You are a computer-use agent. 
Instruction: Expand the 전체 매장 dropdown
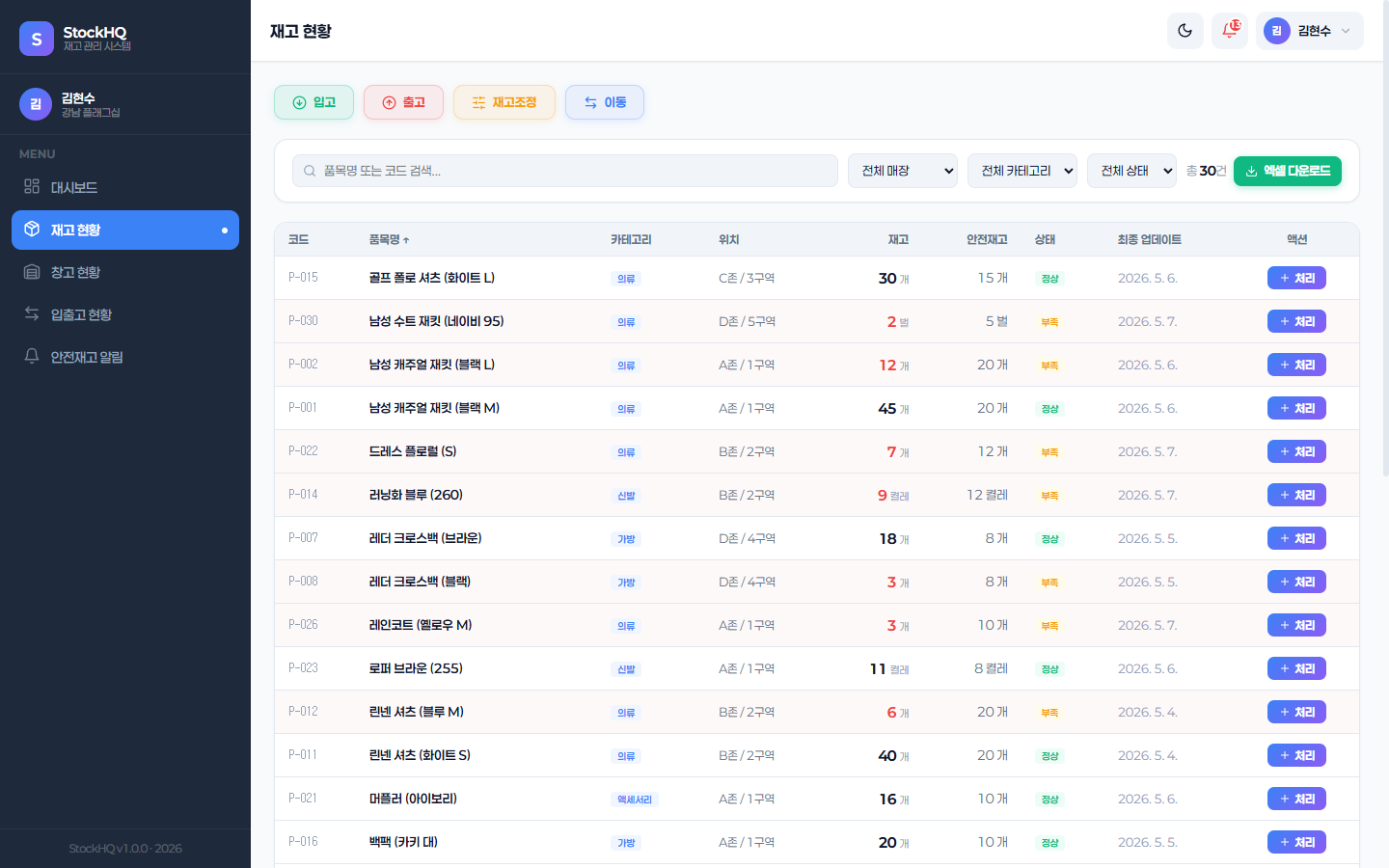tap(903, 171)
